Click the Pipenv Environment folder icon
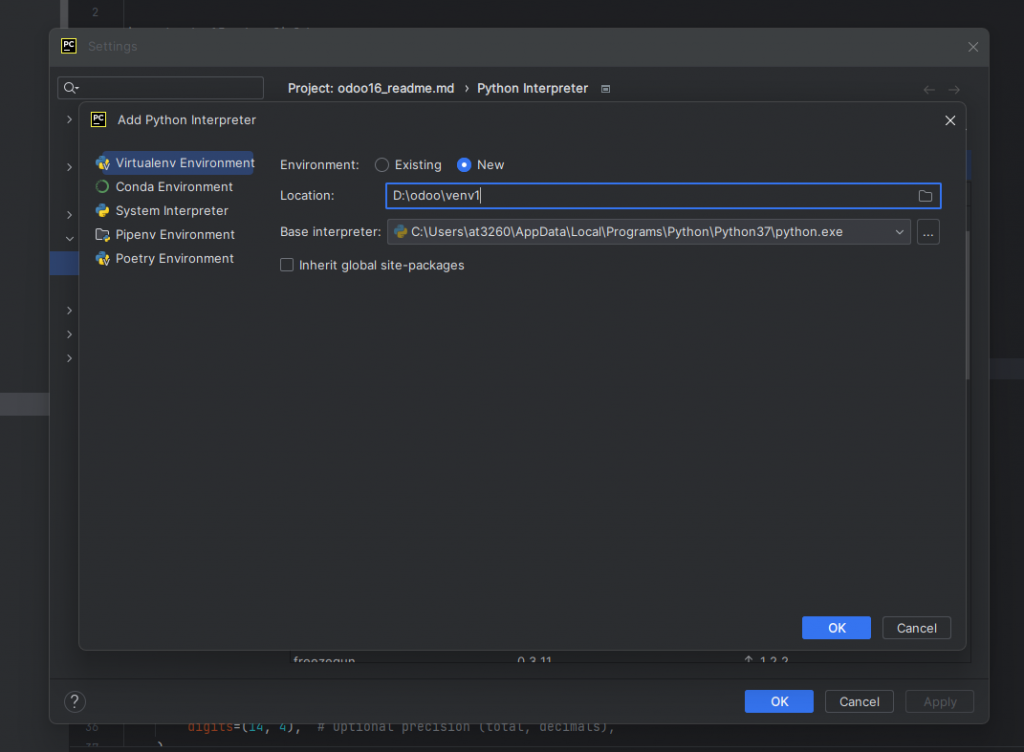The width and height of the screenshot is (1024, 752). (103, 234)
